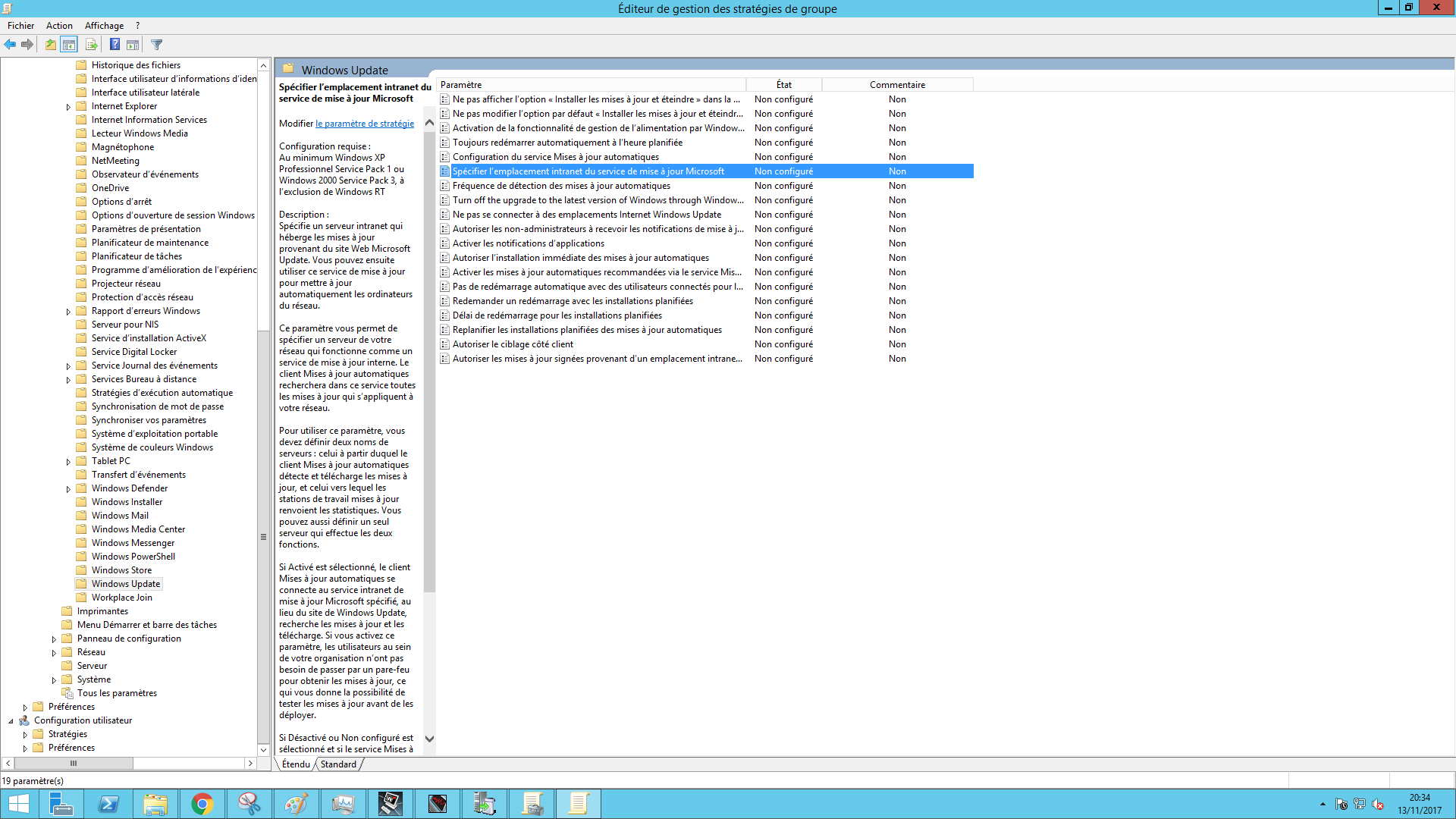Open the Affichage menu

pos(104,26)
